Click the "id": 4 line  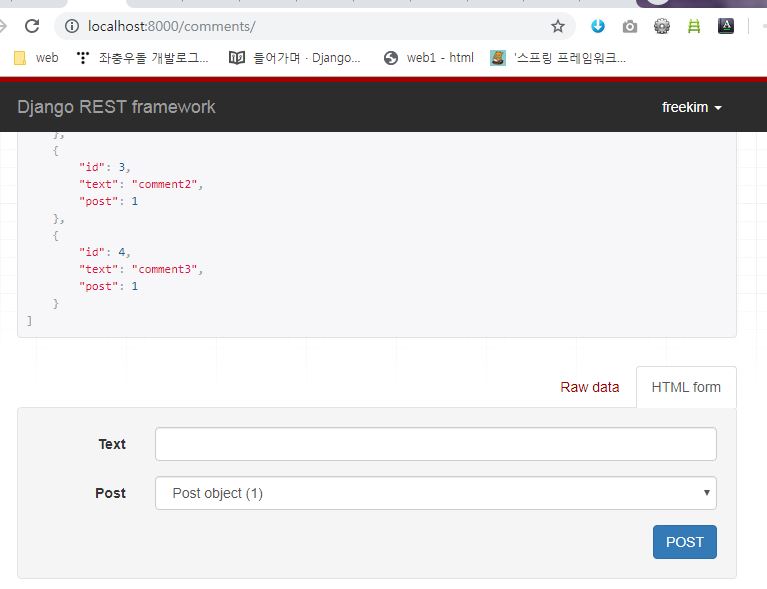pos(104,252)
